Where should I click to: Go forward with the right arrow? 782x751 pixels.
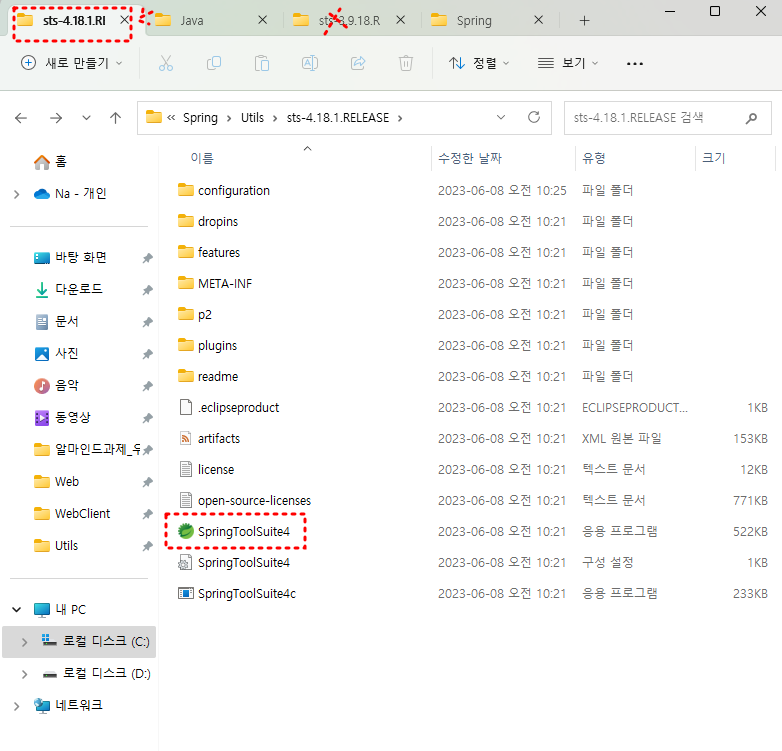click(56, 118)
